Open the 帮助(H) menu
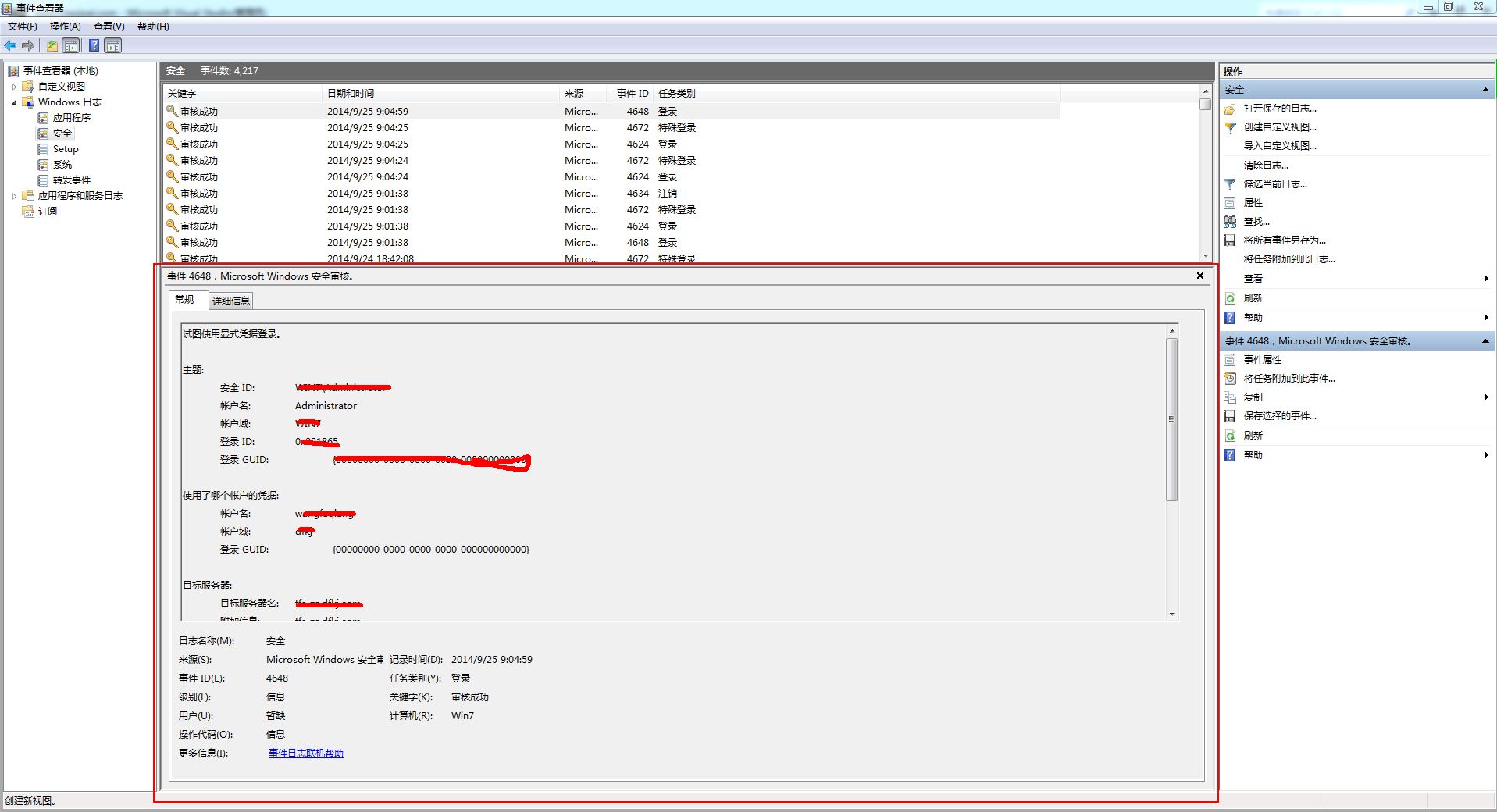This screenshot has width=1497, height=812. (153, 27)
